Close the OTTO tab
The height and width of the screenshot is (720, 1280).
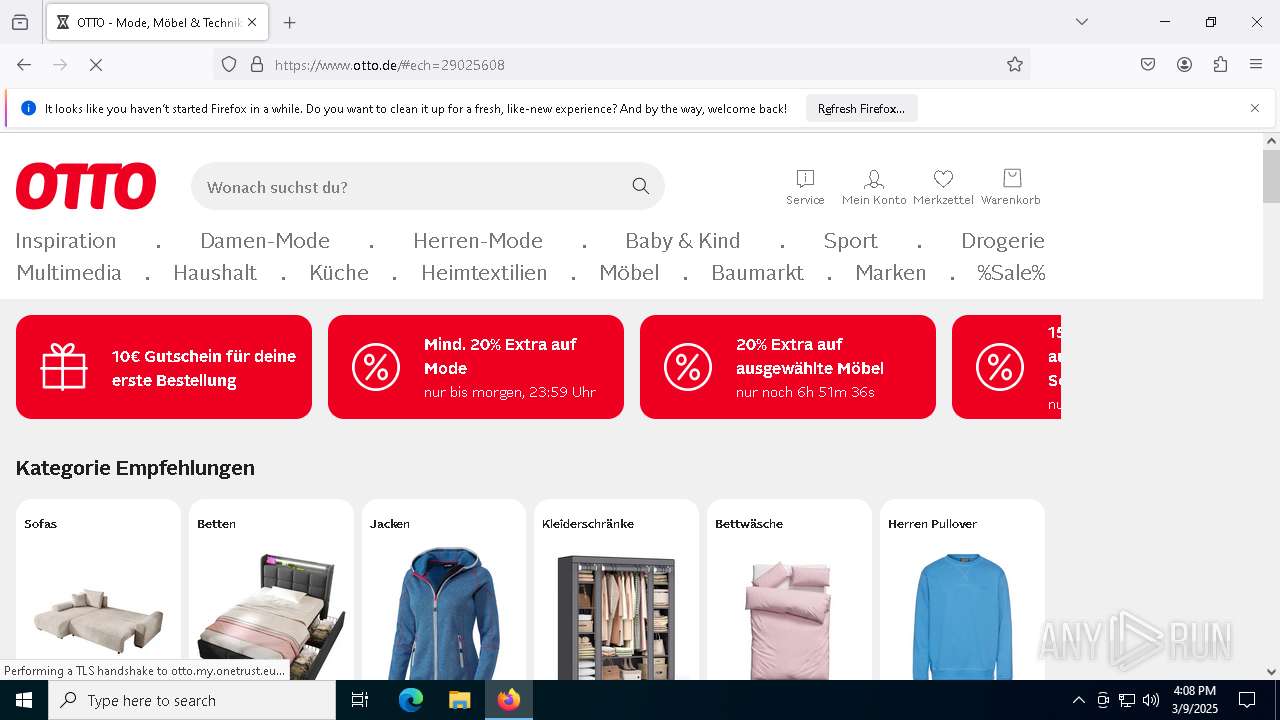click(x=252, y=22)
